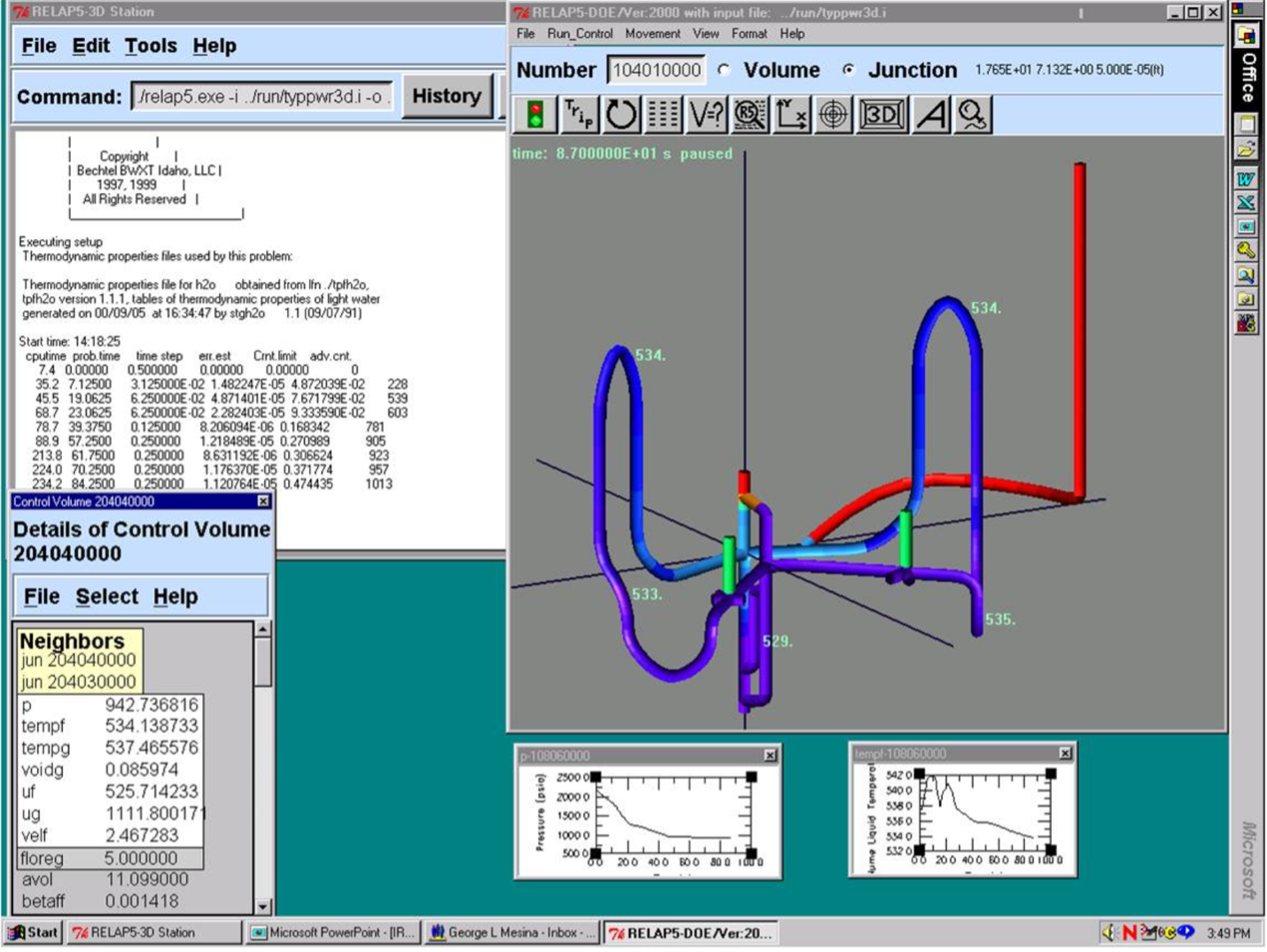
Task: Open the Movement menu
Action: (x=653, y=34)
